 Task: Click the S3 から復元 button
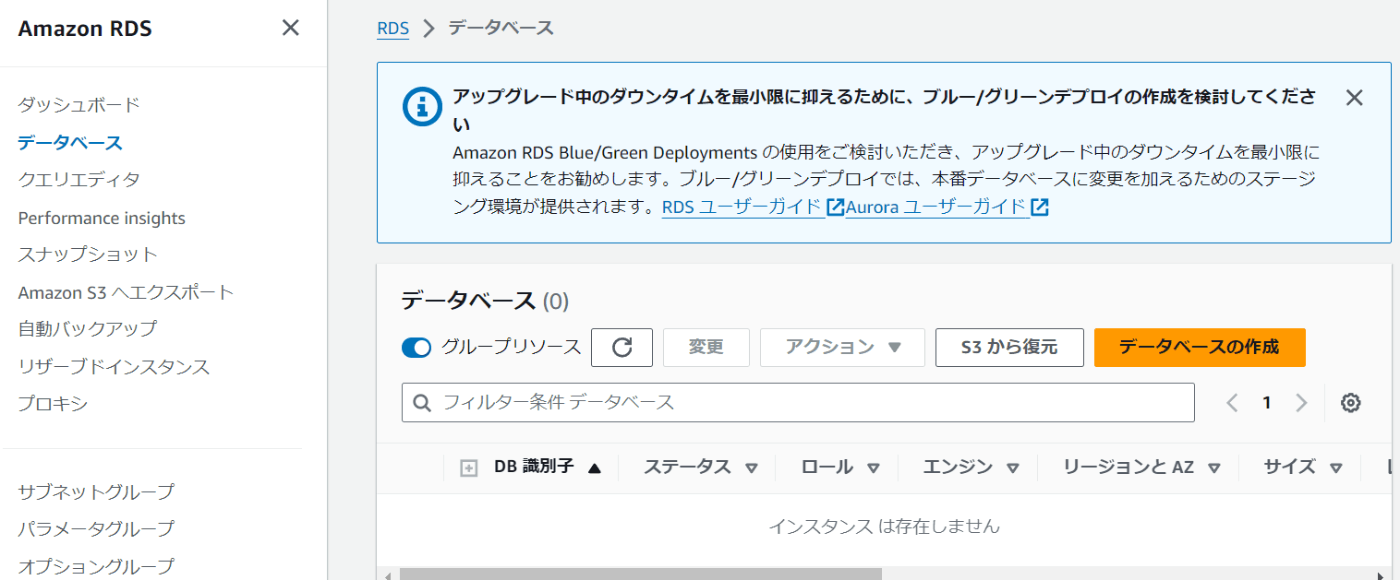(x=1009, y=347)
